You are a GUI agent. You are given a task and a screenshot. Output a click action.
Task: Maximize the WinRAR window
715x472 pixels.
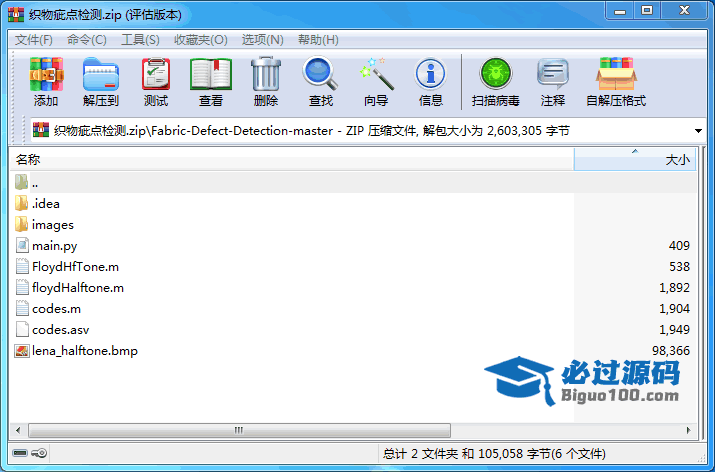pos(647,11)
